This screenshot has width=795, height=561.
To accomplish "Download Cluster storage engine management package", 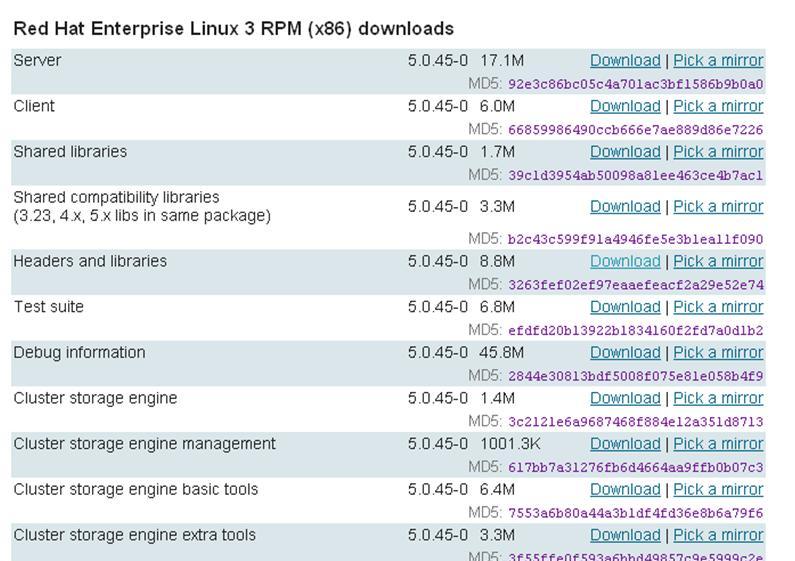I will pyautogui.click(x=625, y=444).
